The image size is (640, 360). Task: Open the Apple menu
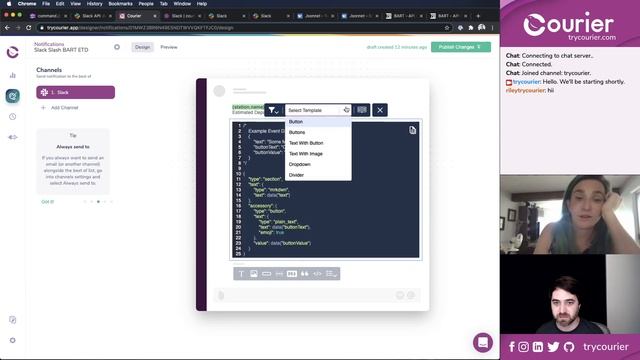click(9, 4)
